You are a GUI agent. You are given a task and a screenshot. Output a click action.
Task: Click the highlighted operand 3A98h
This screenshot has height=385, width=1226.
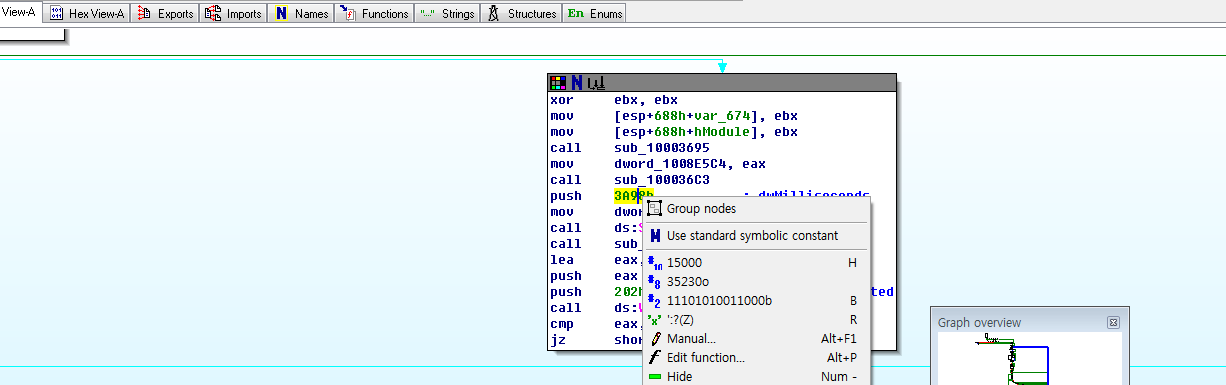tap(634, 196)
